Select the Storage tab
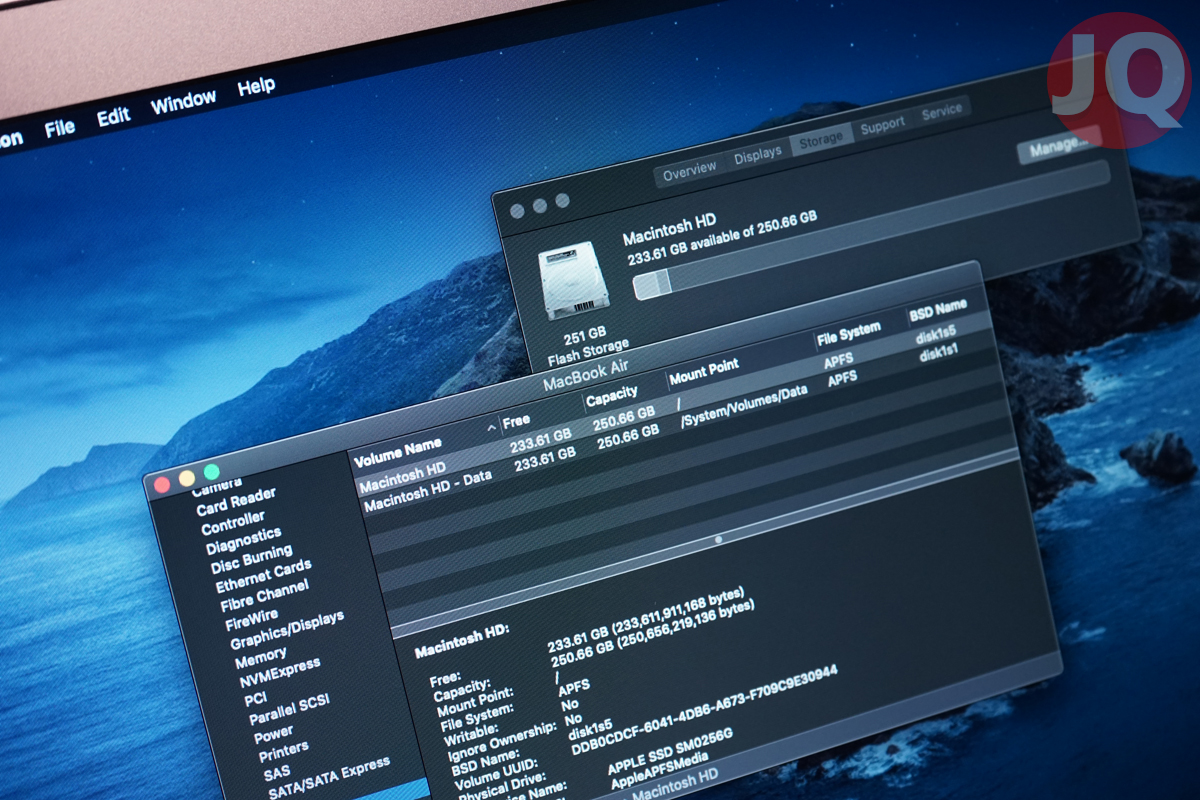Viewport: 1200px width, 800px height. pos(821,141)
